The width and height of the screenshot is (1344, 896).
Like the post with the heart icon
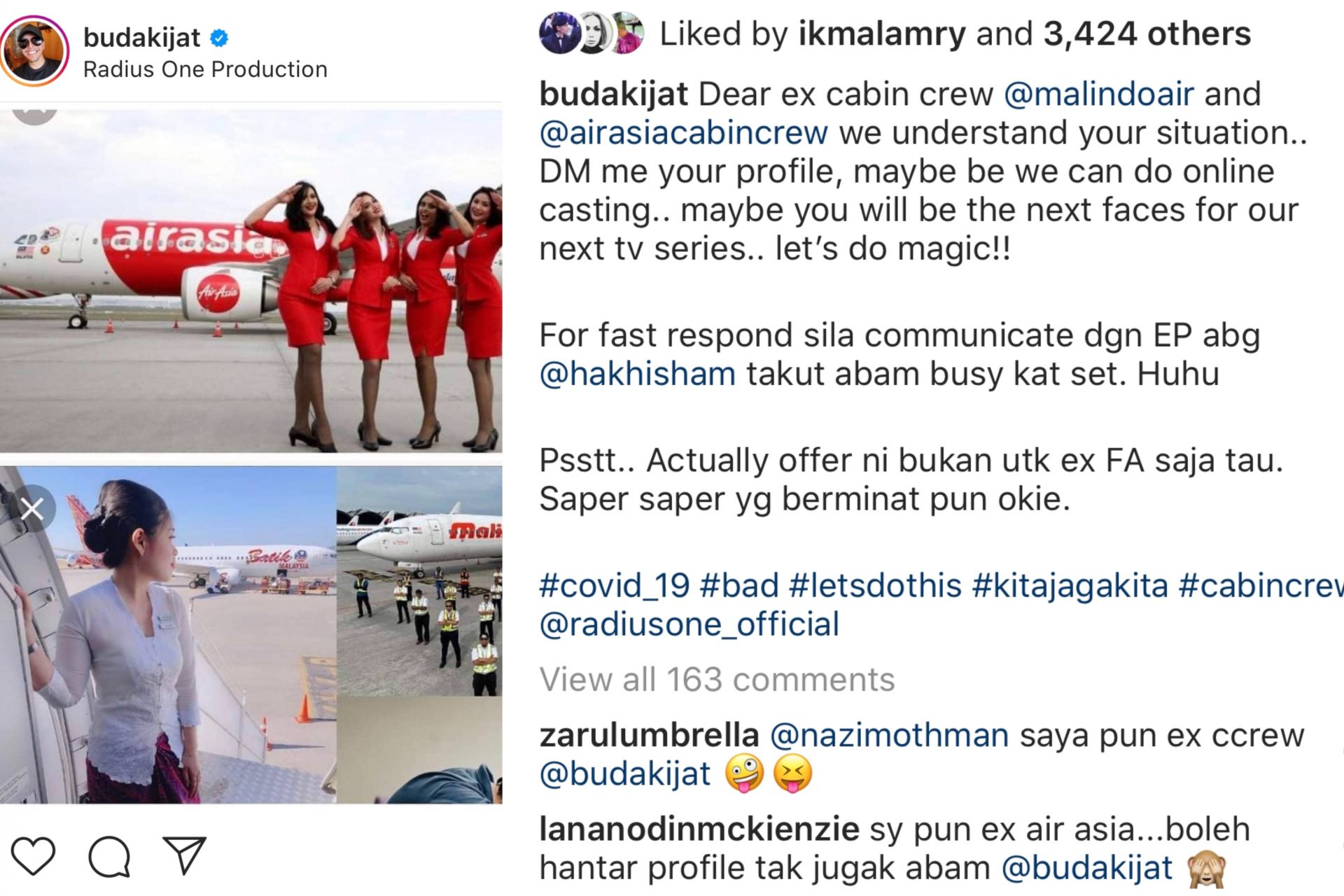(x=33, y=855)
